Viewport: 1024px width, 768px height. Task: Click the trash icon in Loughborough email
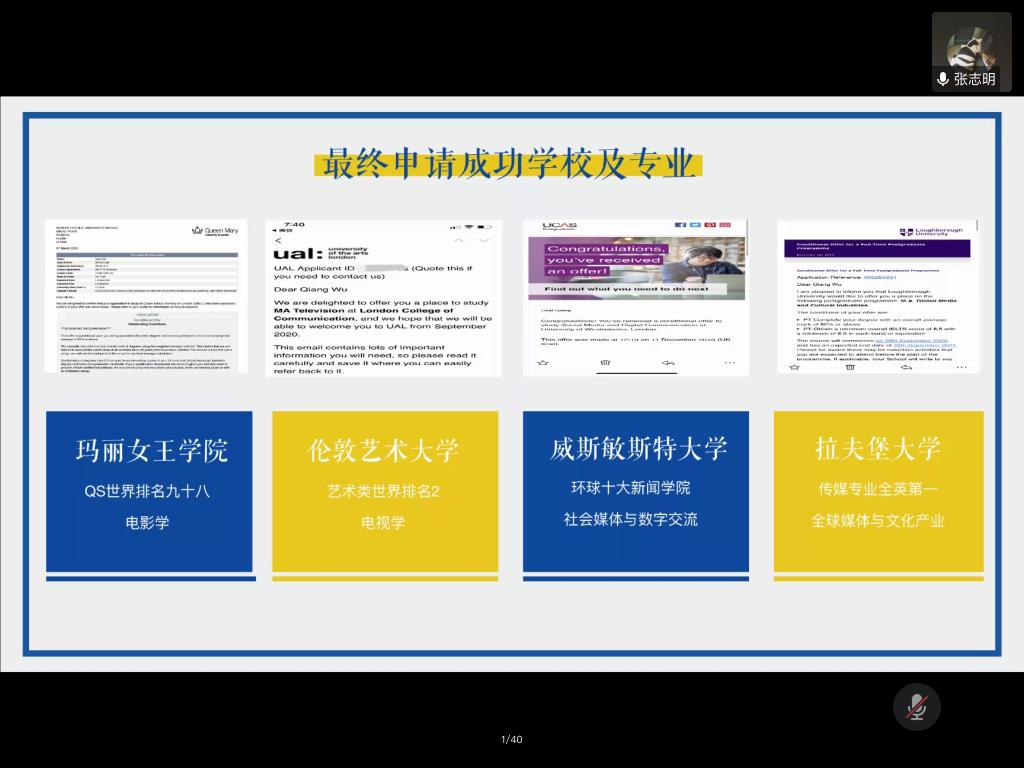850,367
